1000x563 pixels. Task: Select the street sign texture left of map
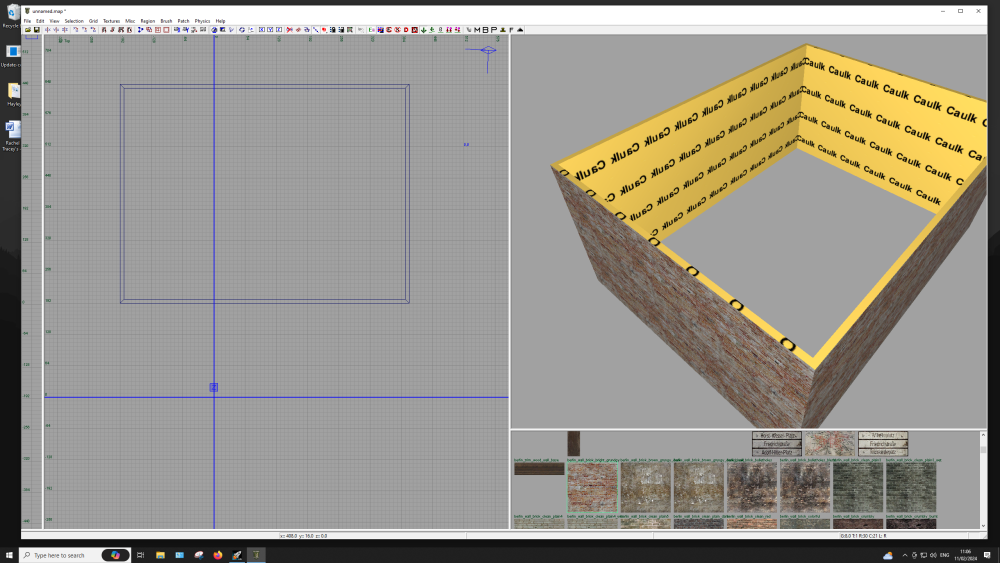[777, 444]
